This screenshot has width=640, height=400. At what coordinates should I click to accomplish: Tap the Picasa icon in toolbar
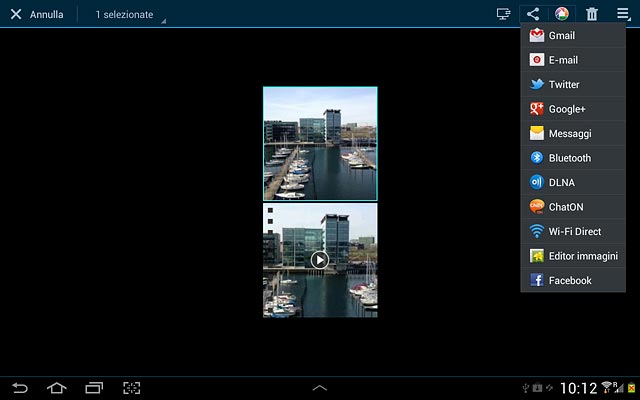click(x=562, y=14)
